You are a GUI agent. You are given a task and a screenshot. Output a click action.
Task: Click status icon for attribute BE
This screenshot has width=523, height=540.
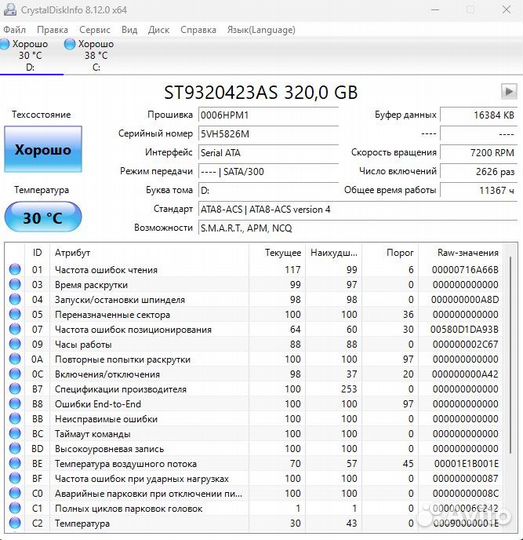[x=15, y=463]
